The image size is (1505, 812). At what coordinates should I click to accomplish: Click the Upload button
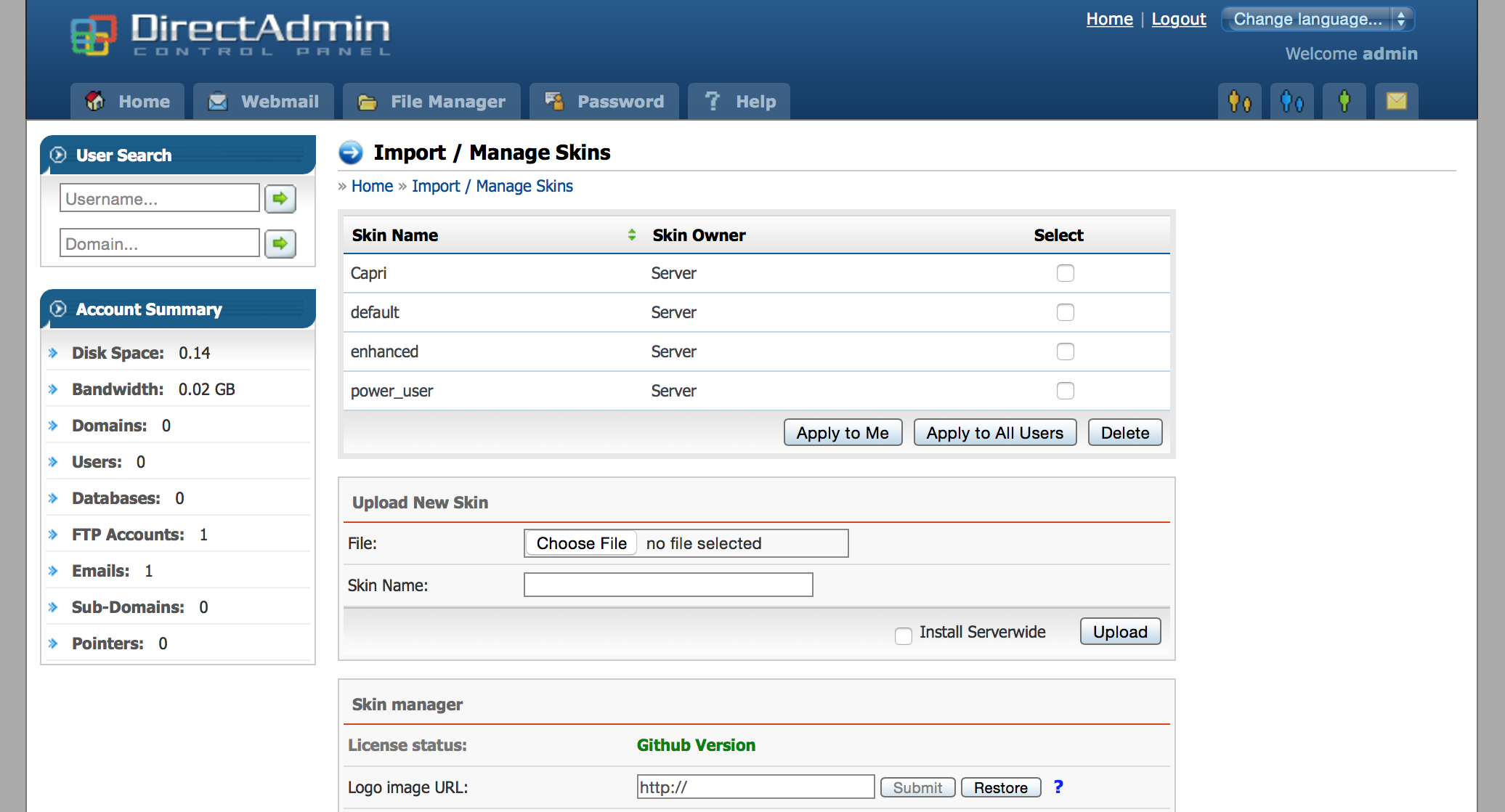point(1120,631)
